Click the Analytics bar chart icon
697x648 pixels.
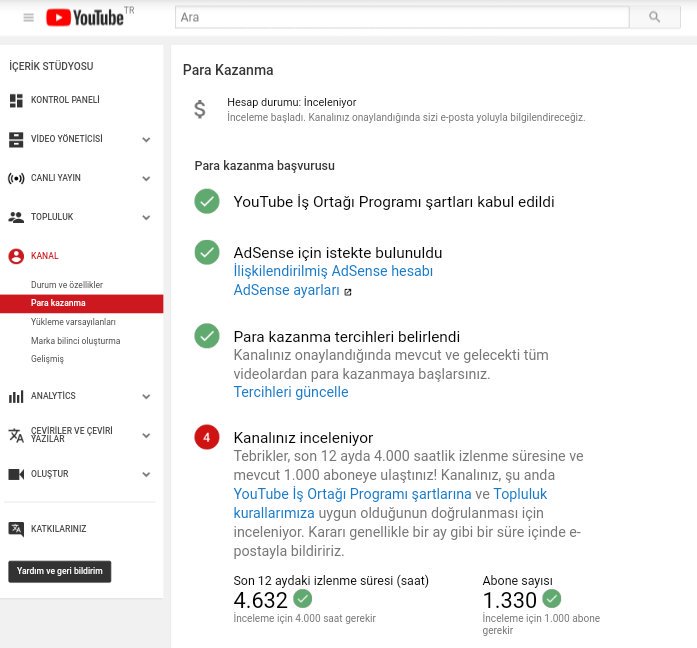click(16, 396)
